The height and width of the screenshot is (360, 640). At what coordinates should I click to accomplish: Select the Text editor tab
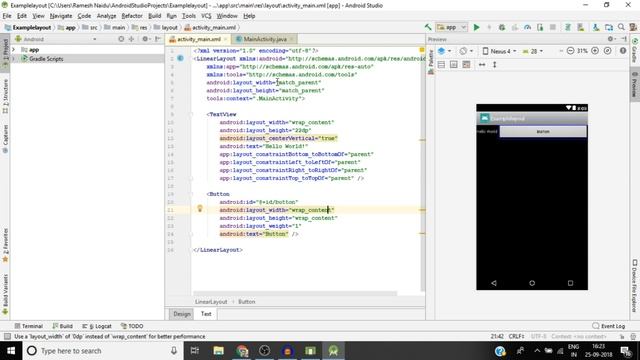coord(206,314)
